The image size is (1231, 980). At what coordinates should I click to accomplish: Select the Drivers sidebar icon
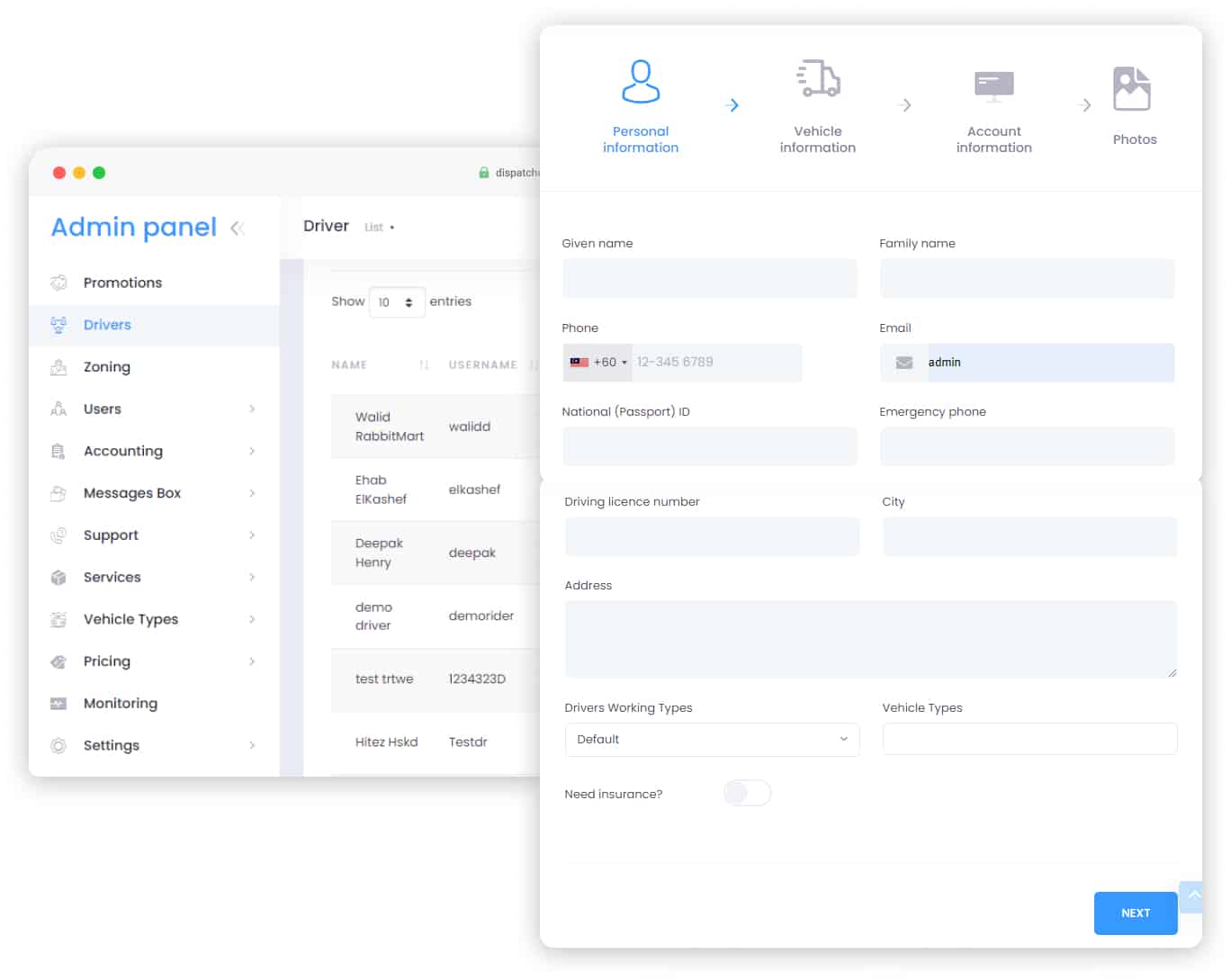point(58,325)
